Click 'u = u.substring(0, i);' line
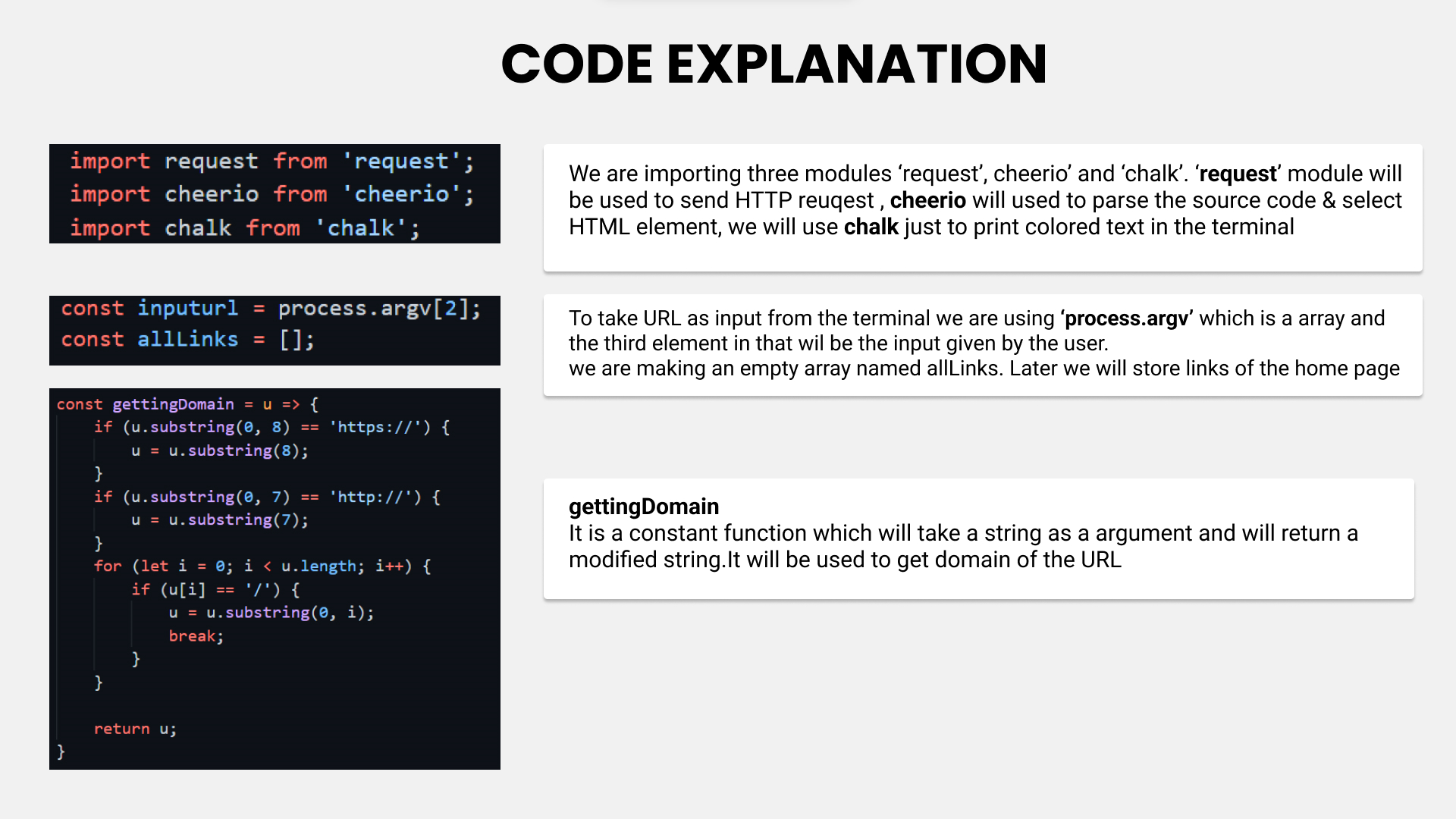The width and height of the screenshot is (1456, 819). tap(271, 612)
